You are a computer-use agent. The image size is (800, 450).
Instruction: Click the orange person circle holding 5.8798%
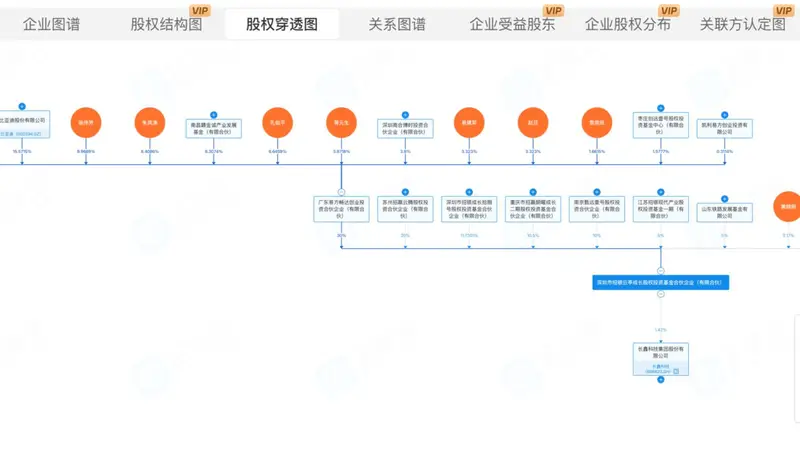341,122
